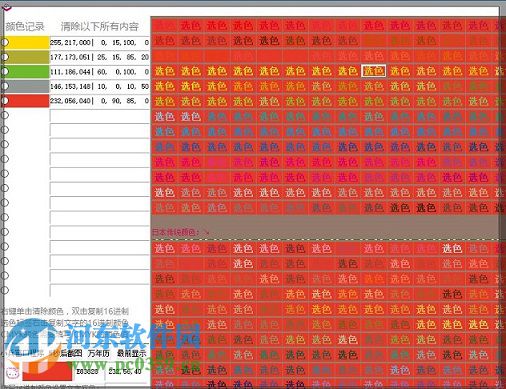Click the large red current-color preview swatch
Viewport: 506px width, 389px height.
[47, 371]
